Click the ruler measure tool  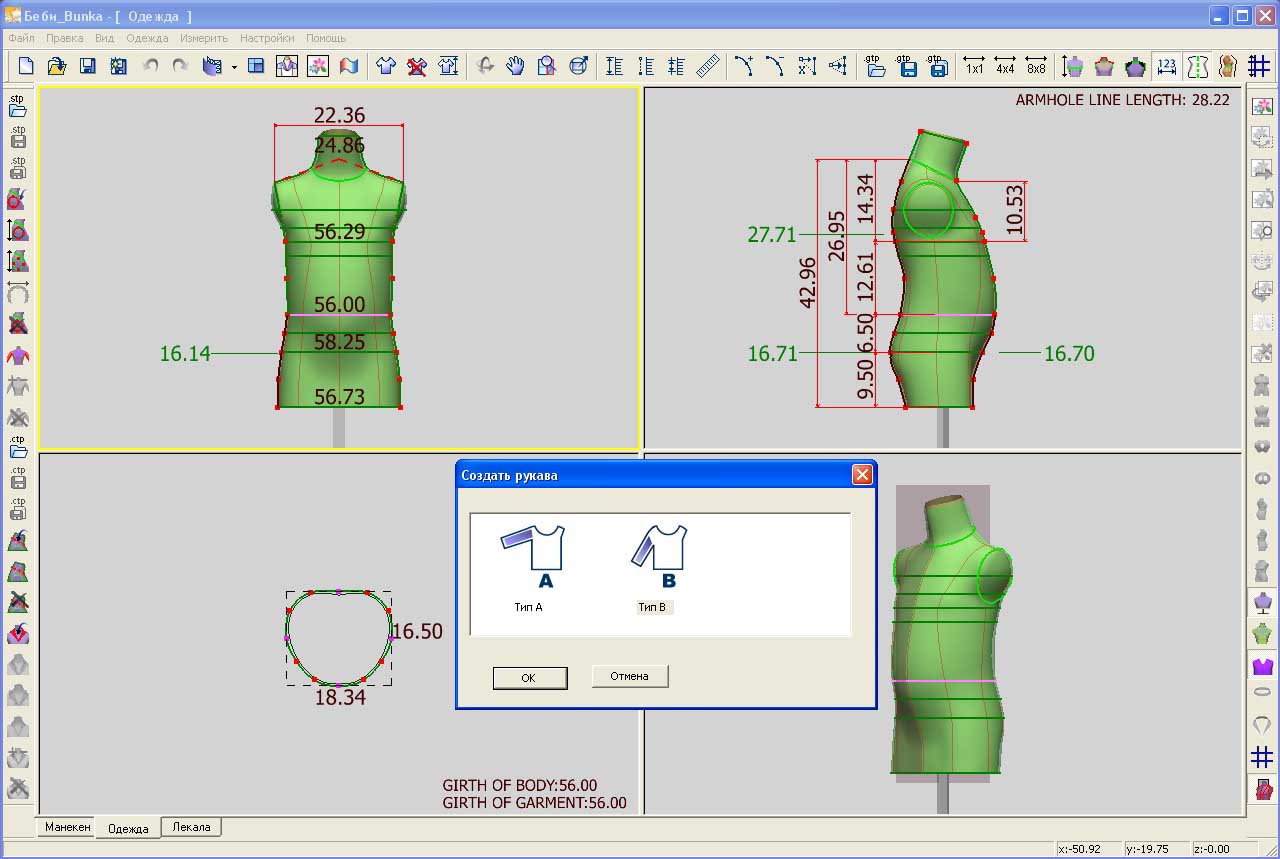(708, 66)
